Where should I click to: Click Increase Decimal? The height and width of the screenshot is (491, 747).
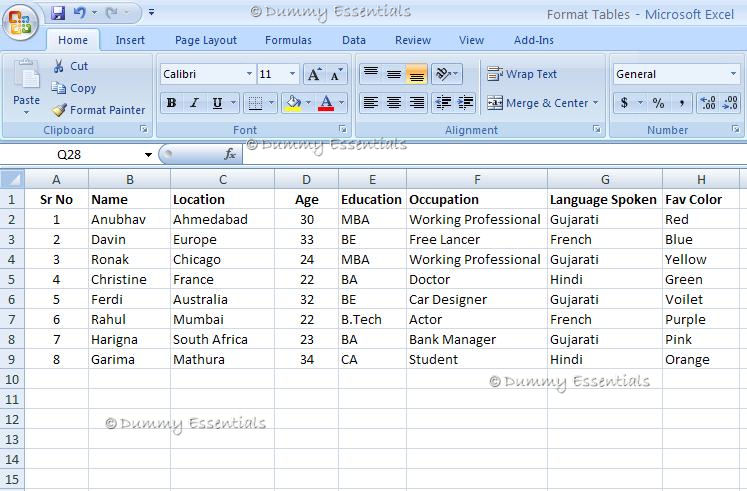coord(708,103)
